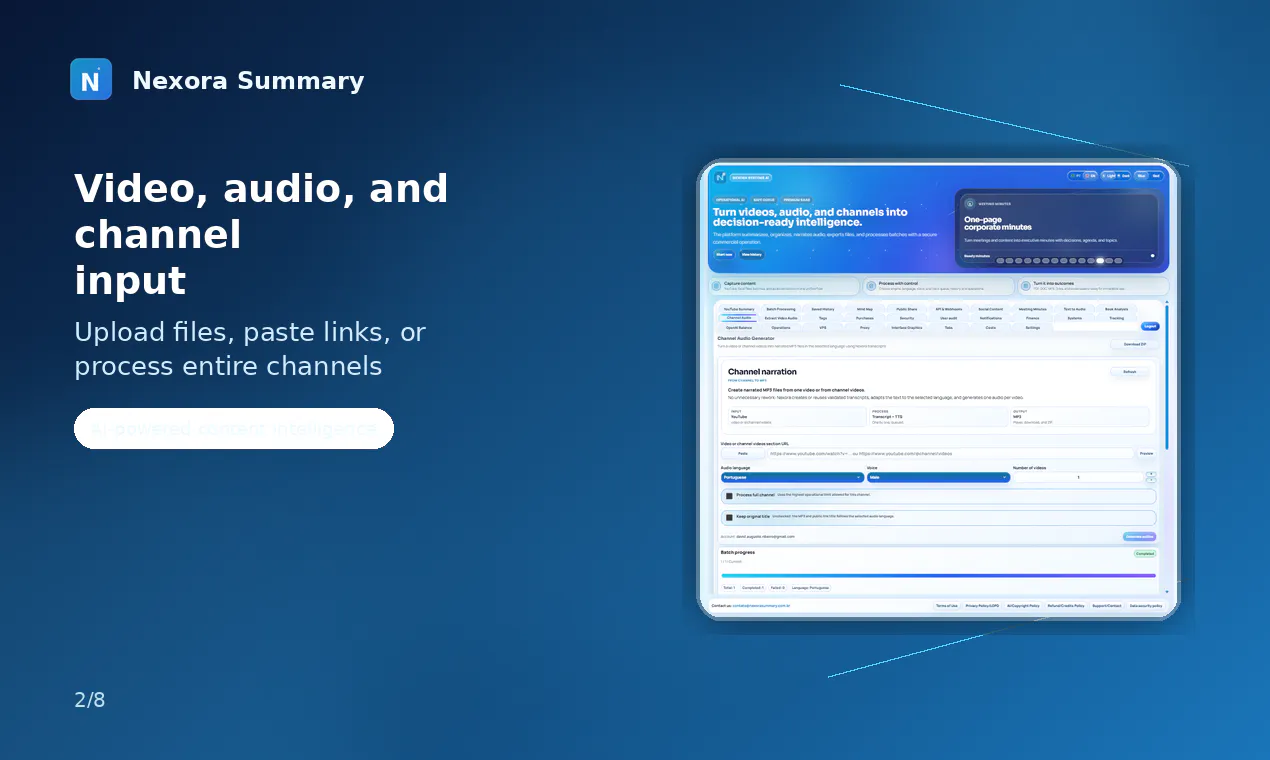
Task: Click the Download ZIP button
Action: coord(1135,344)
